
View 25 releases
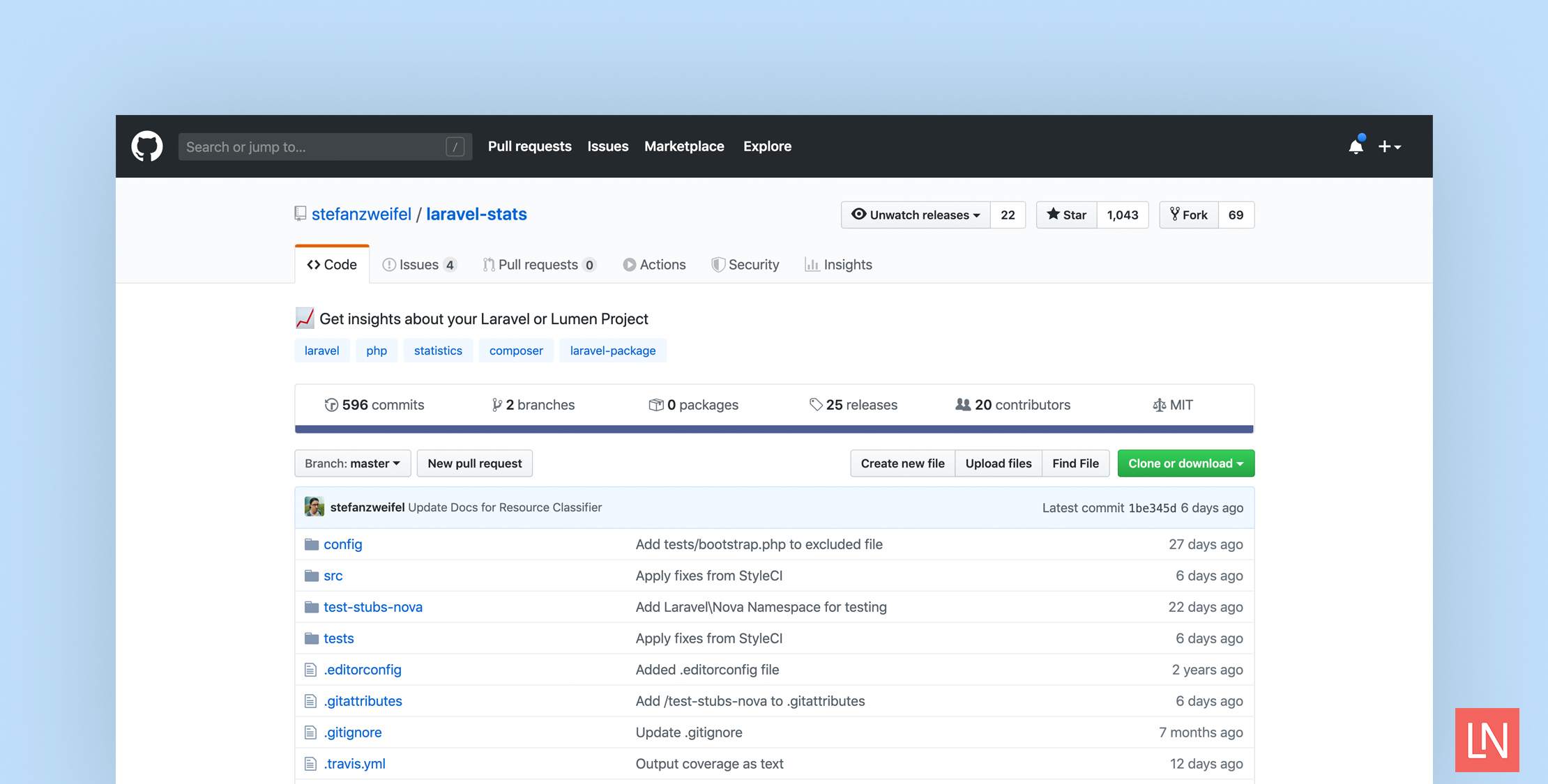tap(853, 405)
